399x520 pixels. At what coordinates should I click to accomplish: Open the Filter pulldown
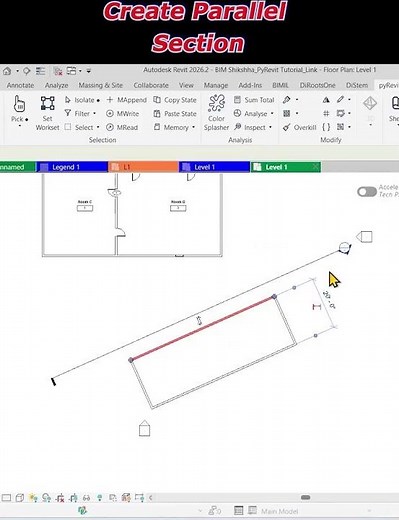point(80,114)
